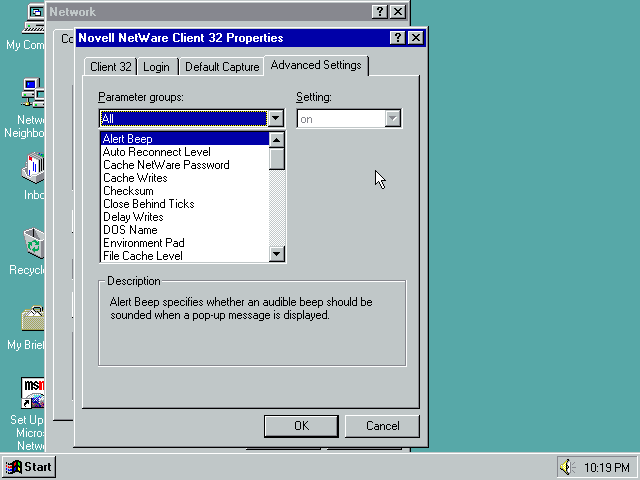The image size is (640, 480).
Task: Select Close Behind Ticks parameter
Action: point(184,204)
